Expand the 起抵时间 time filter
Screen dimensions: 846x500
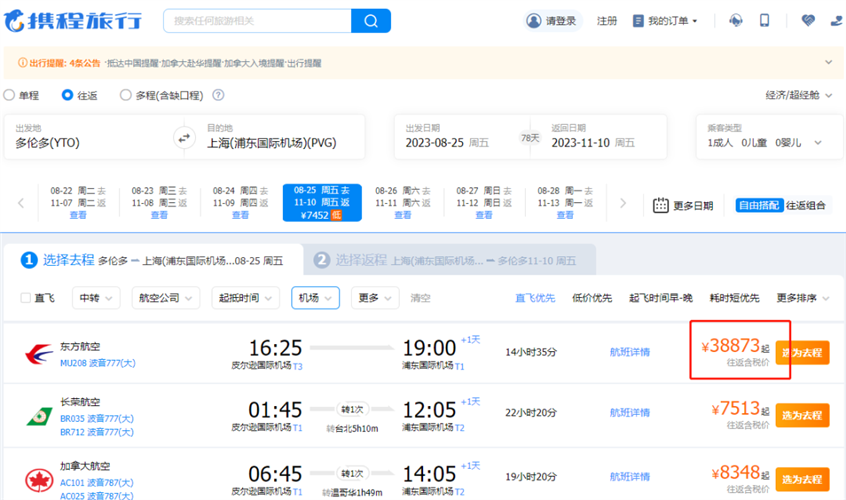coord(247,298)
